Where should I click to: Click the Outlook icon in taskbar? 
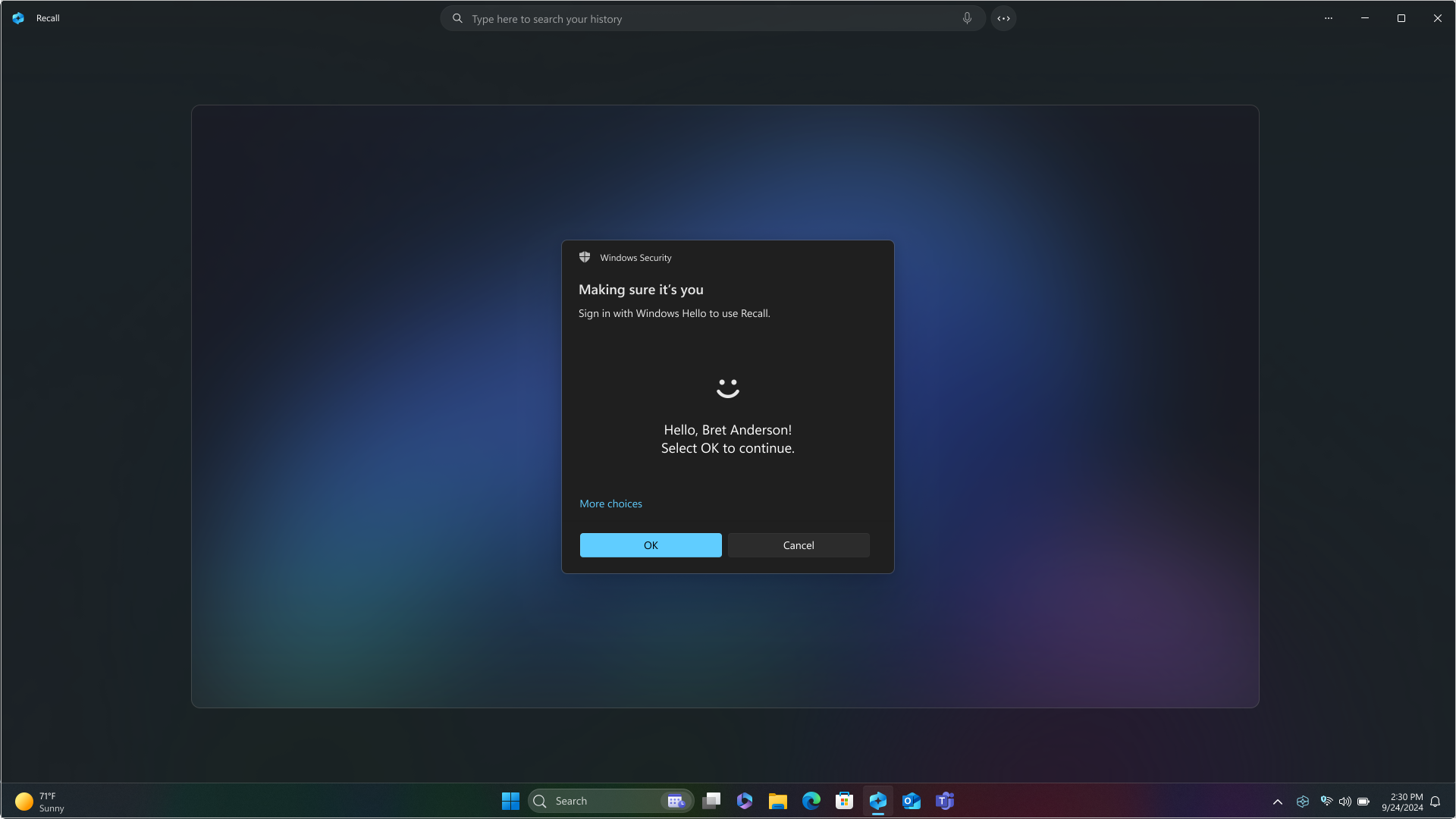(x=910, y=800)
